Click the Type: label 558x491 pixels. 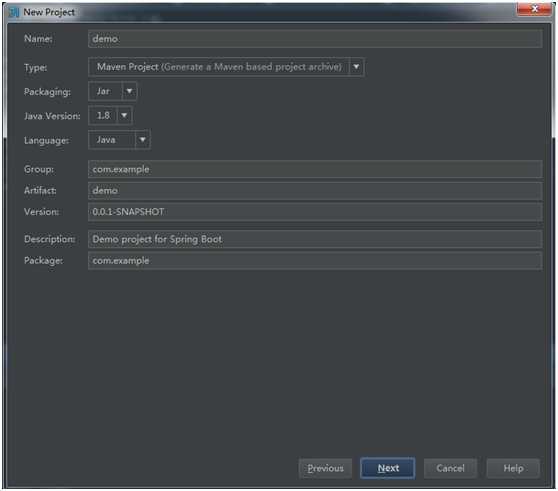tap(35, 67)
